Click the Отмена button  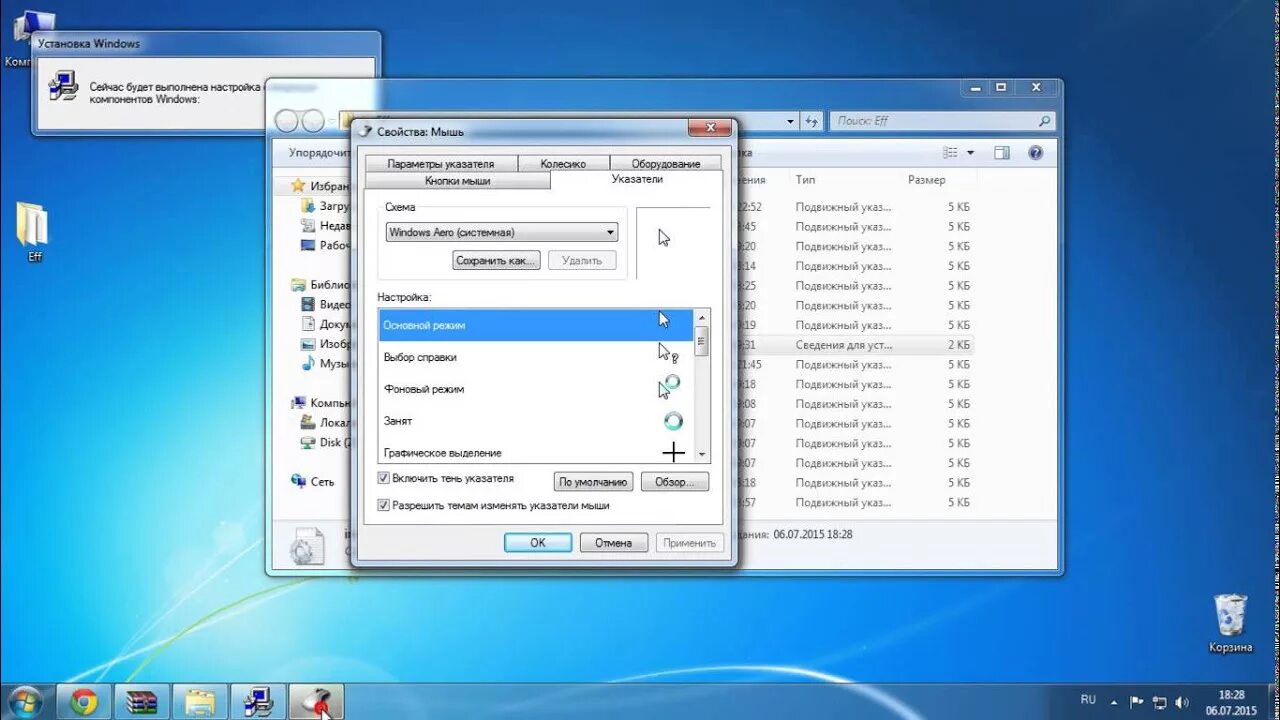click(x=614, y=543)
